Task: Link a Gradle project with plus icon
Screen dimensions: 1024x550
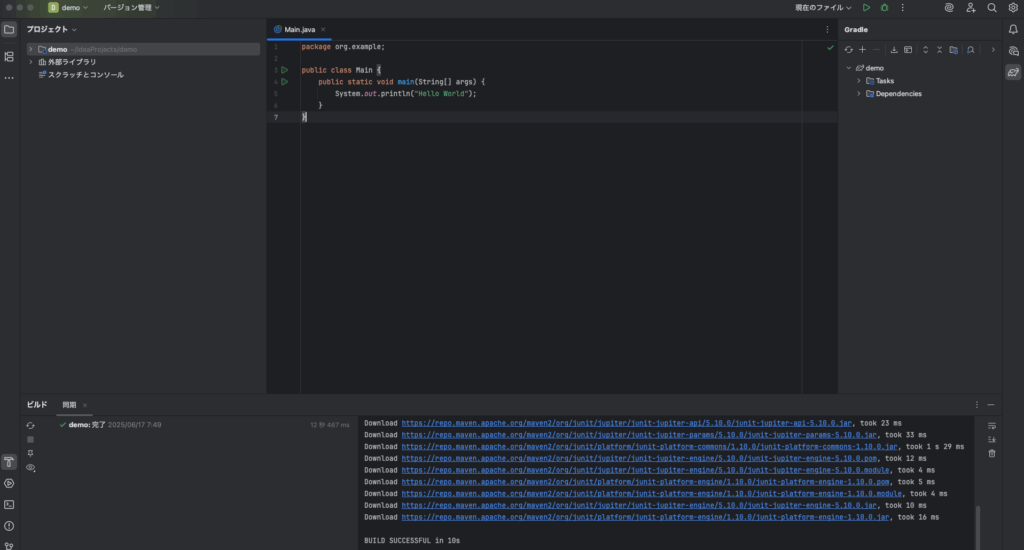Action: tap(862, 50)
